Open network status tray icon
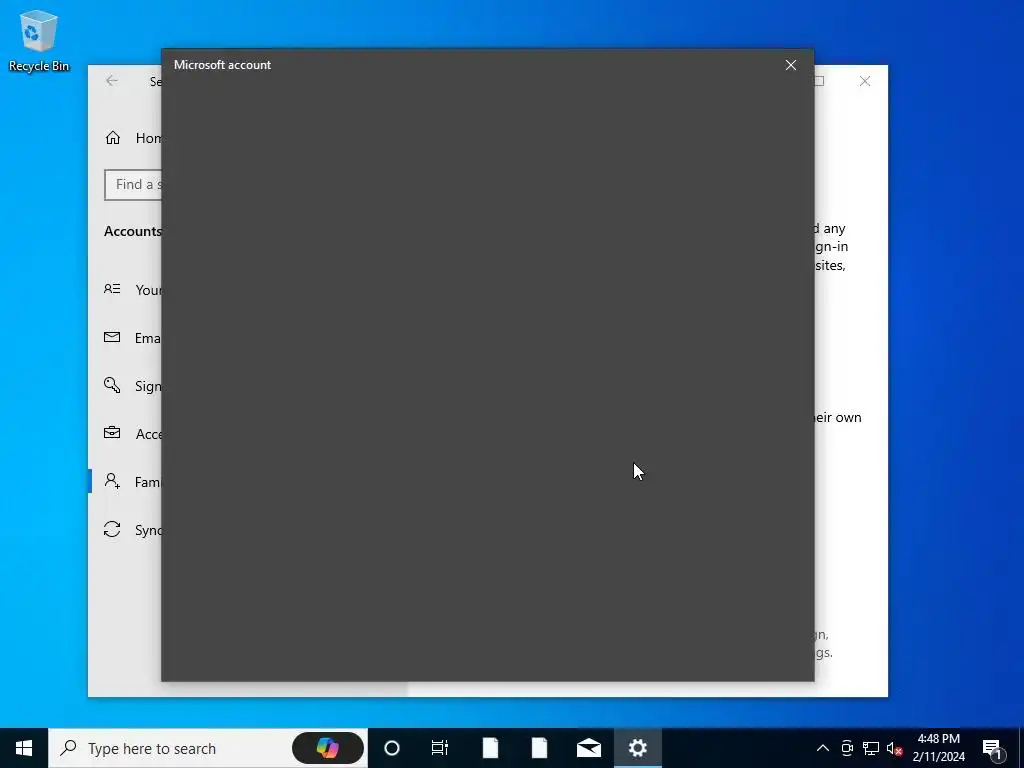 pyautogui.click(x=871, y=748)
